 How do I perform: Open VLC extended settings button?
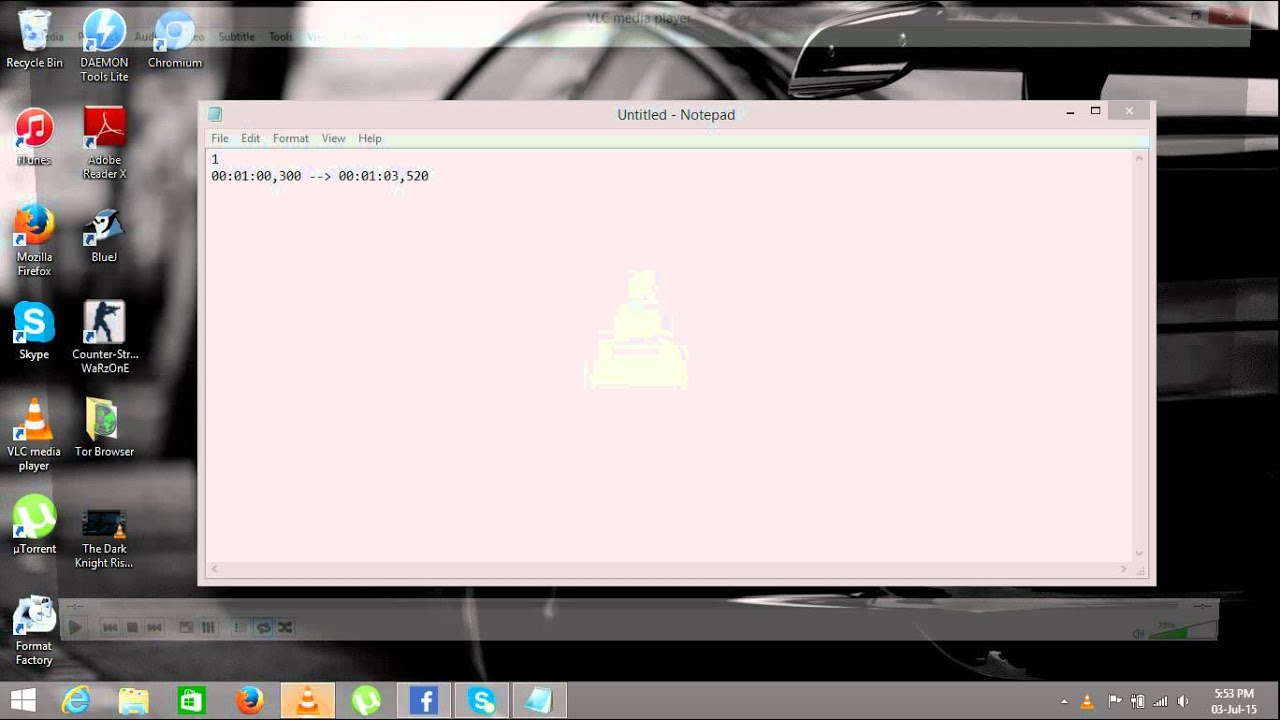coord(208,627)
